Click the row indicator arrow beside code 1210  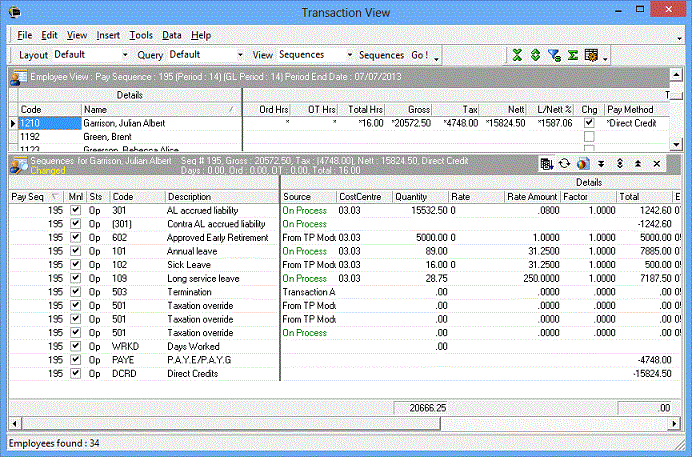[x=13, y=124]
